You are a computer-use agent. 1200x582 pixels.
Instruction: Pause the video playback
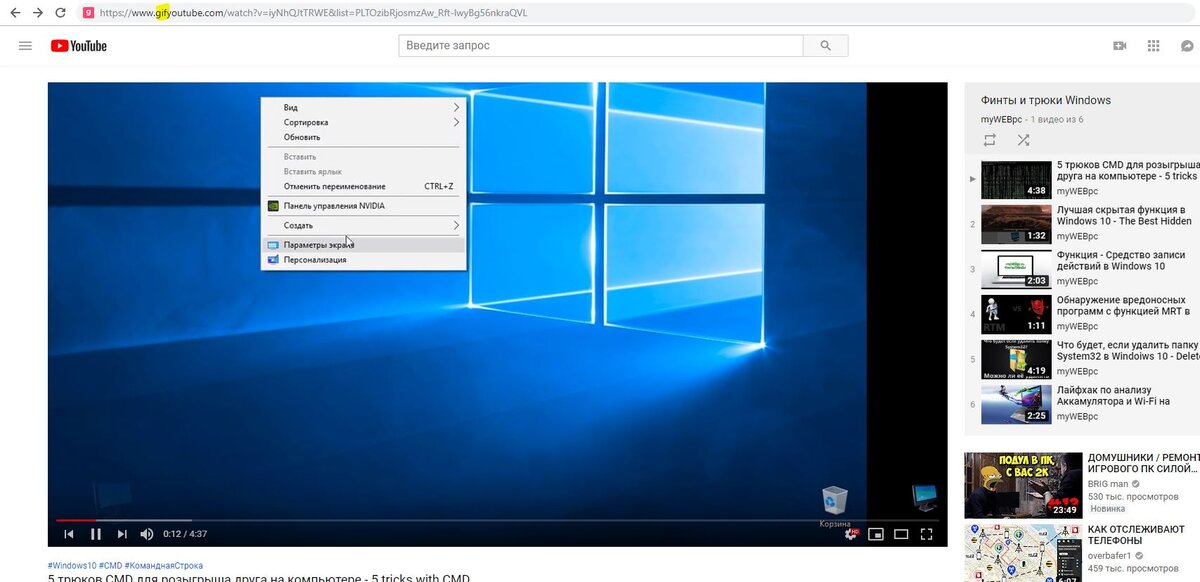96,534
